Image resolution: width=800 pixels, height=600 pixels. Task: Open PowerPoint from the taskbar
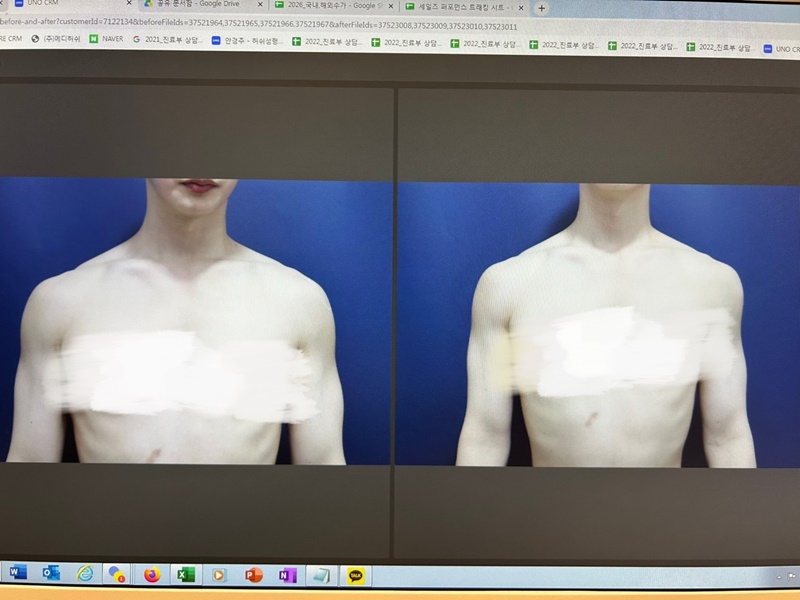pyautogui.click(x=253, y=576)
